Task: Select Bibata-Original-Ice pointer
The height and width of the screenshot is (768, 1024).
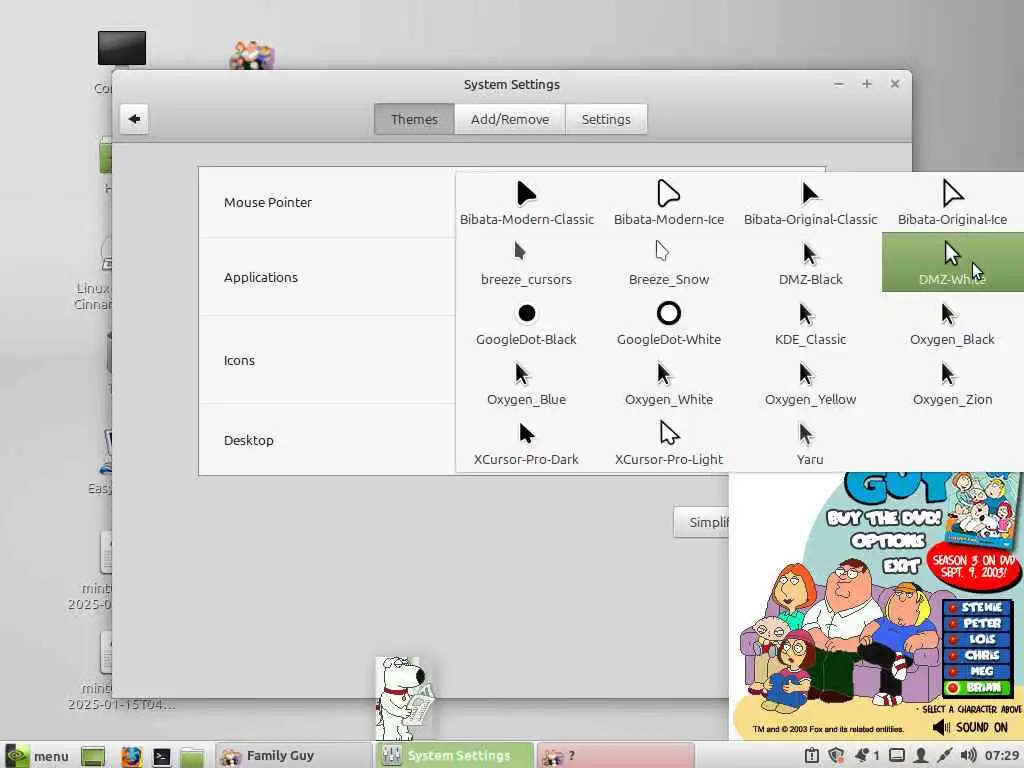Action: click(952, 203)
